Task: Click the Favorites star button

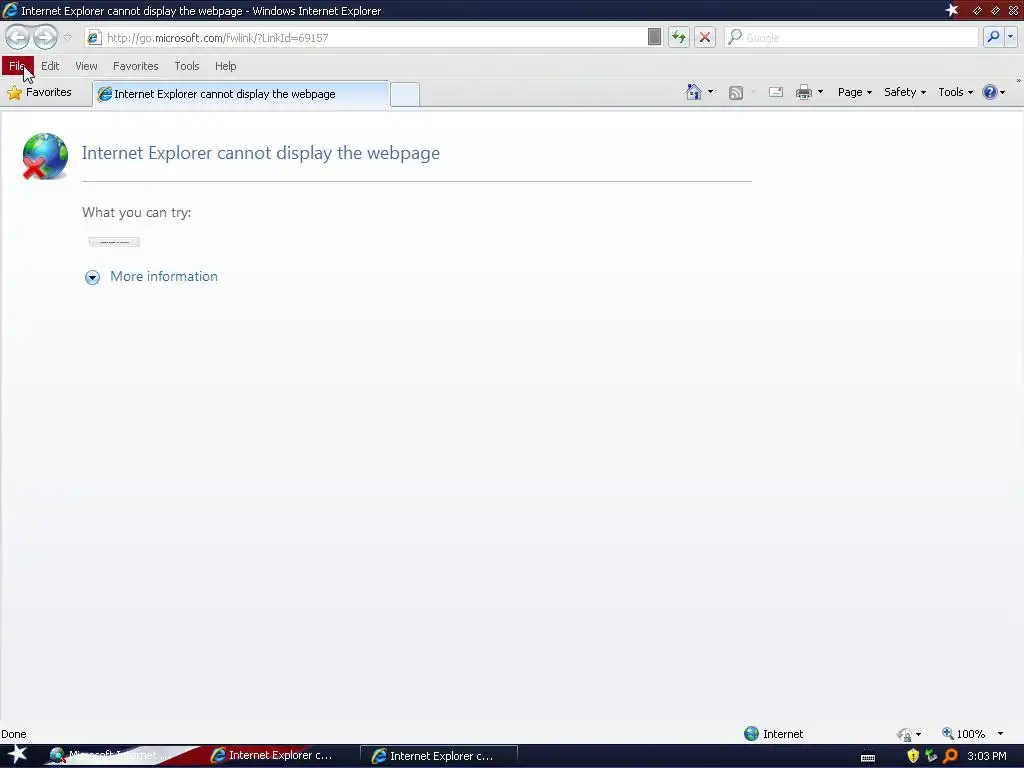Action: tap(40, 93)
